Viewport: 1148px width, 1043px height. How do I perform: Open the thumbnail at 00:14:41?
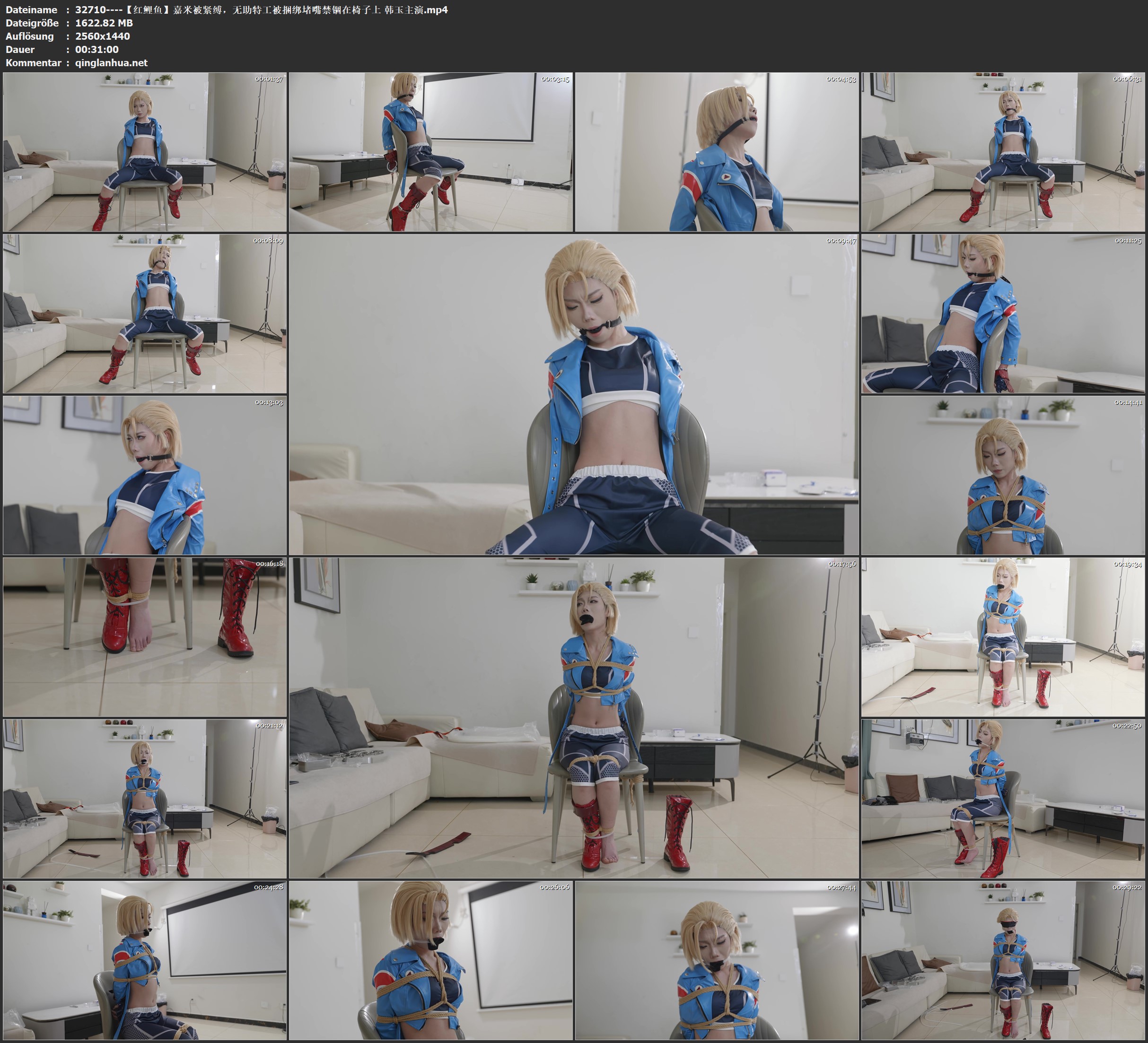[1003, 475]
